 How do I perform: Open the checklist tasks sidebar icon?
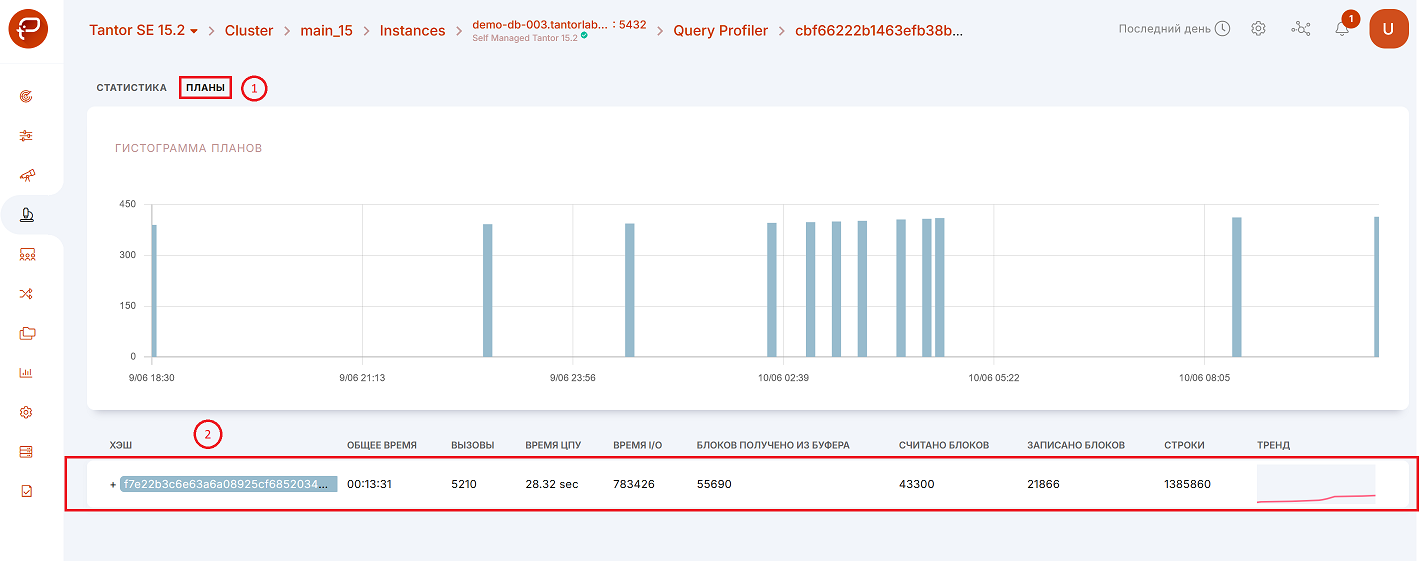tap(27, 491)
